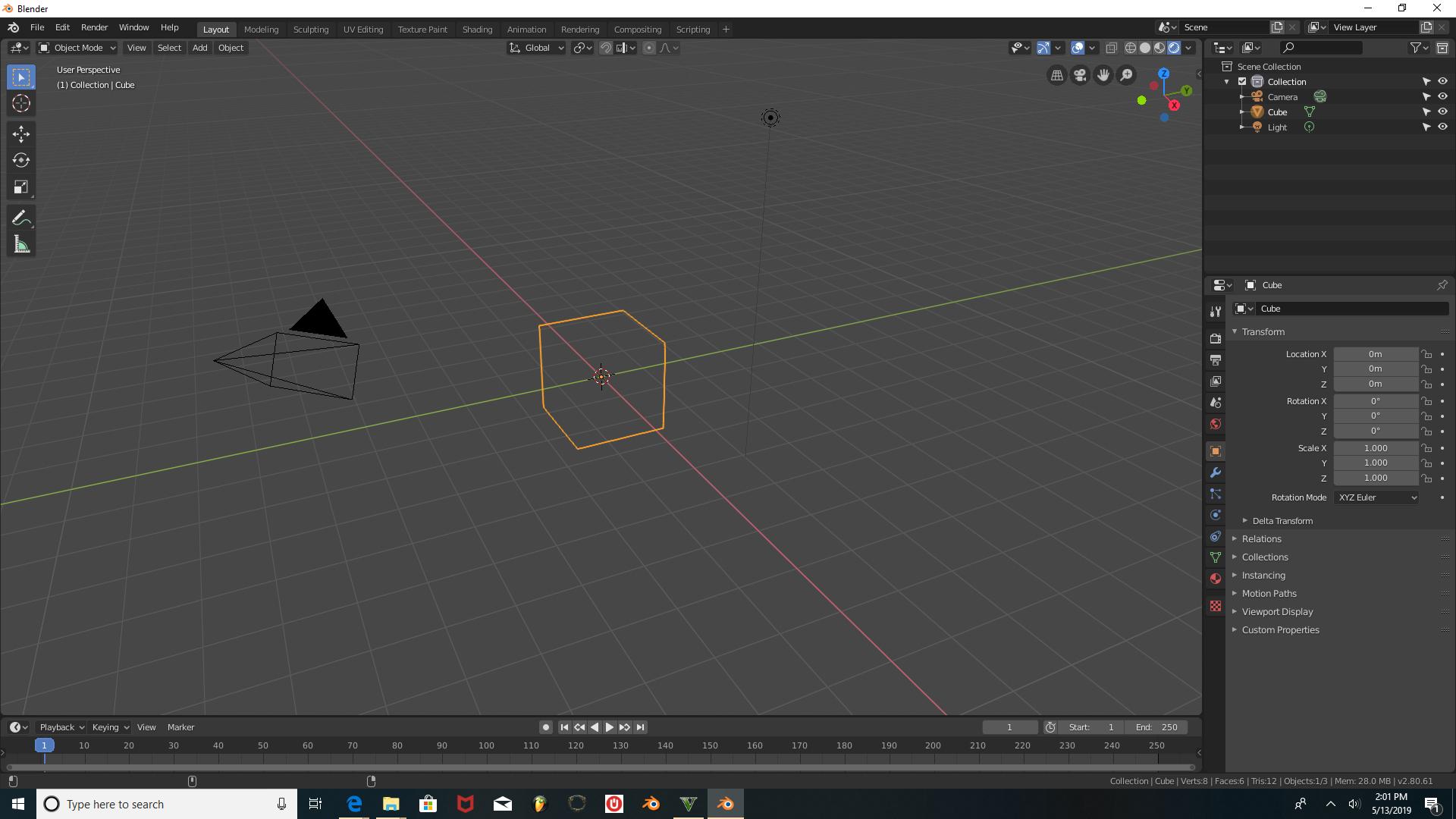1456x819 pixels.
Task: Uncheck the Collection checkbox in the outliner
Action: [1241, 81]
